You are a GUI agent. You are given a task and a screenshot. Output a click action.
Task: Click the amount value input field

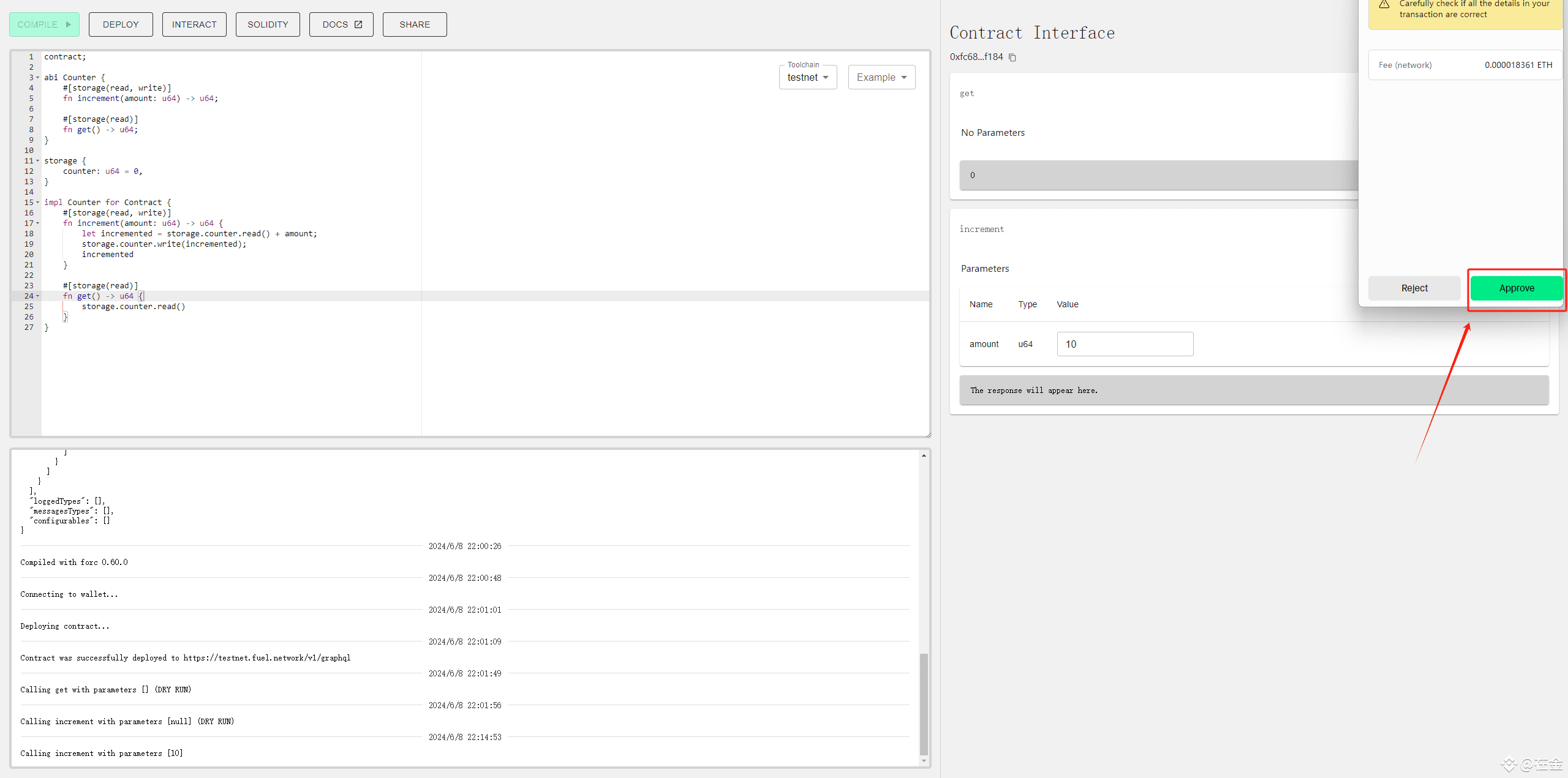[x=1125, y=344]
